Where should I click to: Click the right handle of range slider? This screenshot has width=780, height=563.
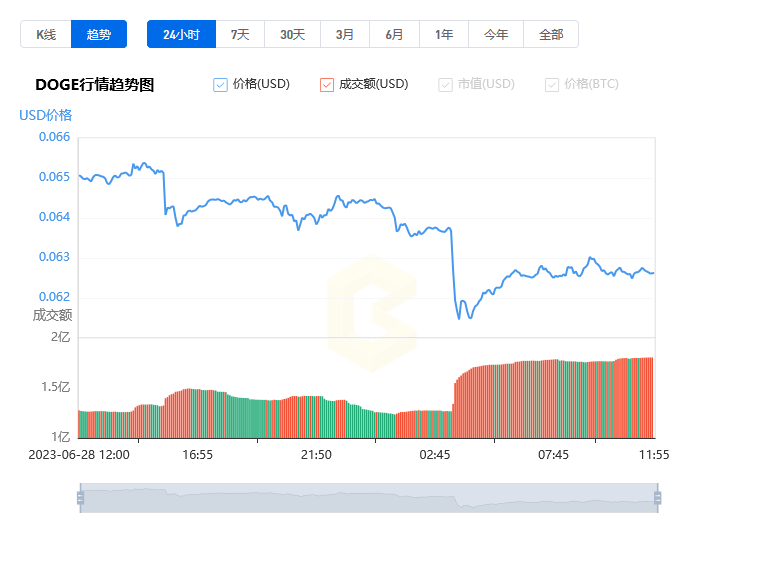pos(657,497)
